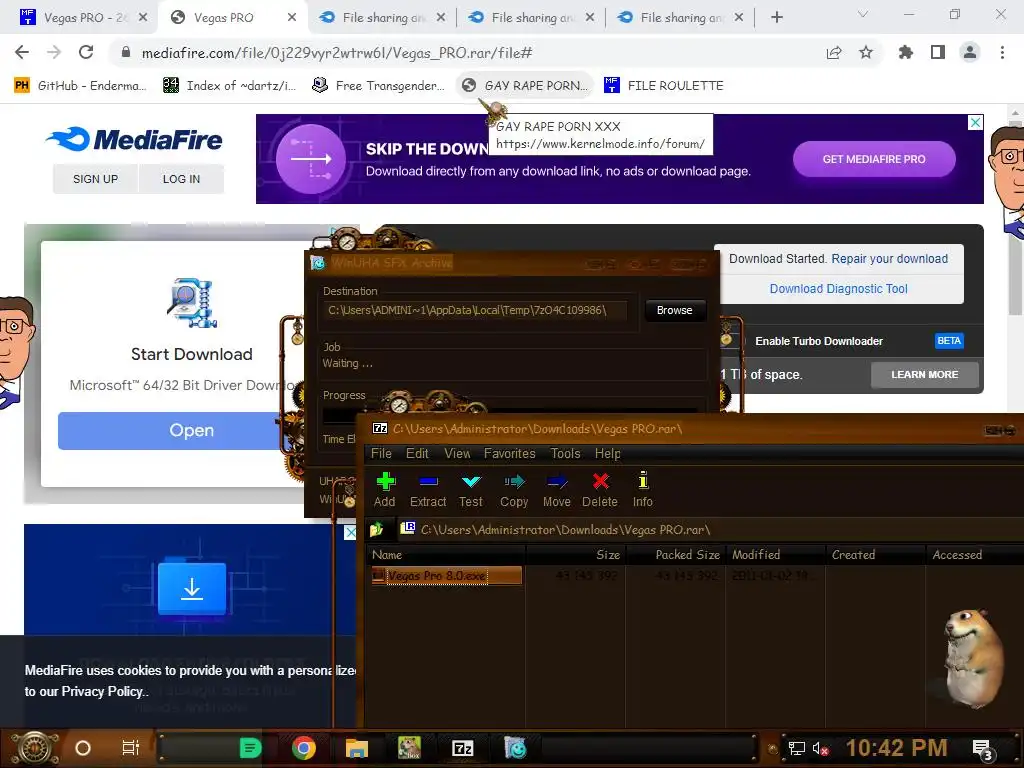Open the Tools menu in 7-Zip
Image resolution: width=1024 pixels, height=768 pixels.
565,453
